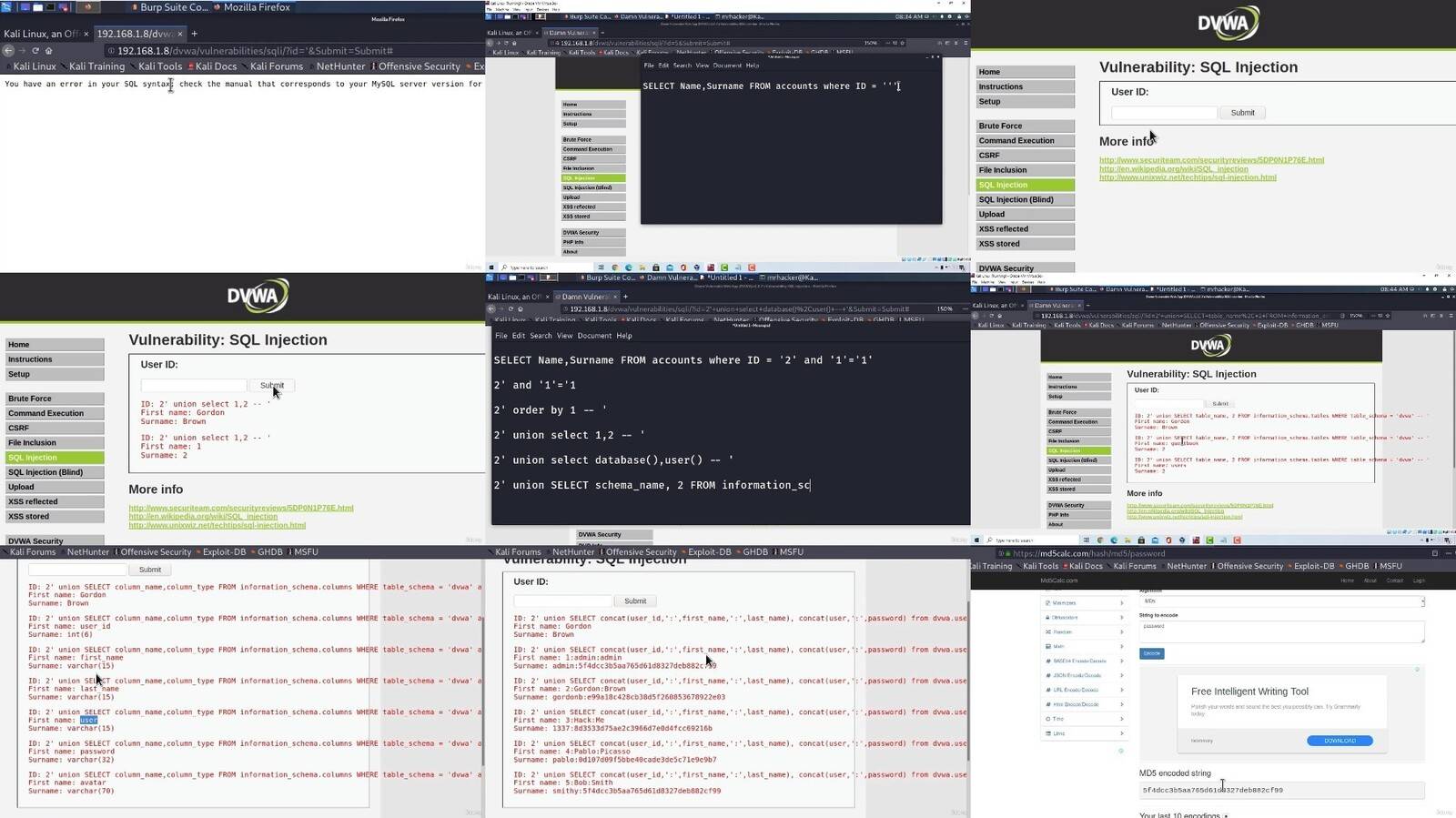Image resolution: width=1456 pixels, height=818 pixels.
Task: Open File menu above the 'order by 1' text
Action: click(501, 336)
